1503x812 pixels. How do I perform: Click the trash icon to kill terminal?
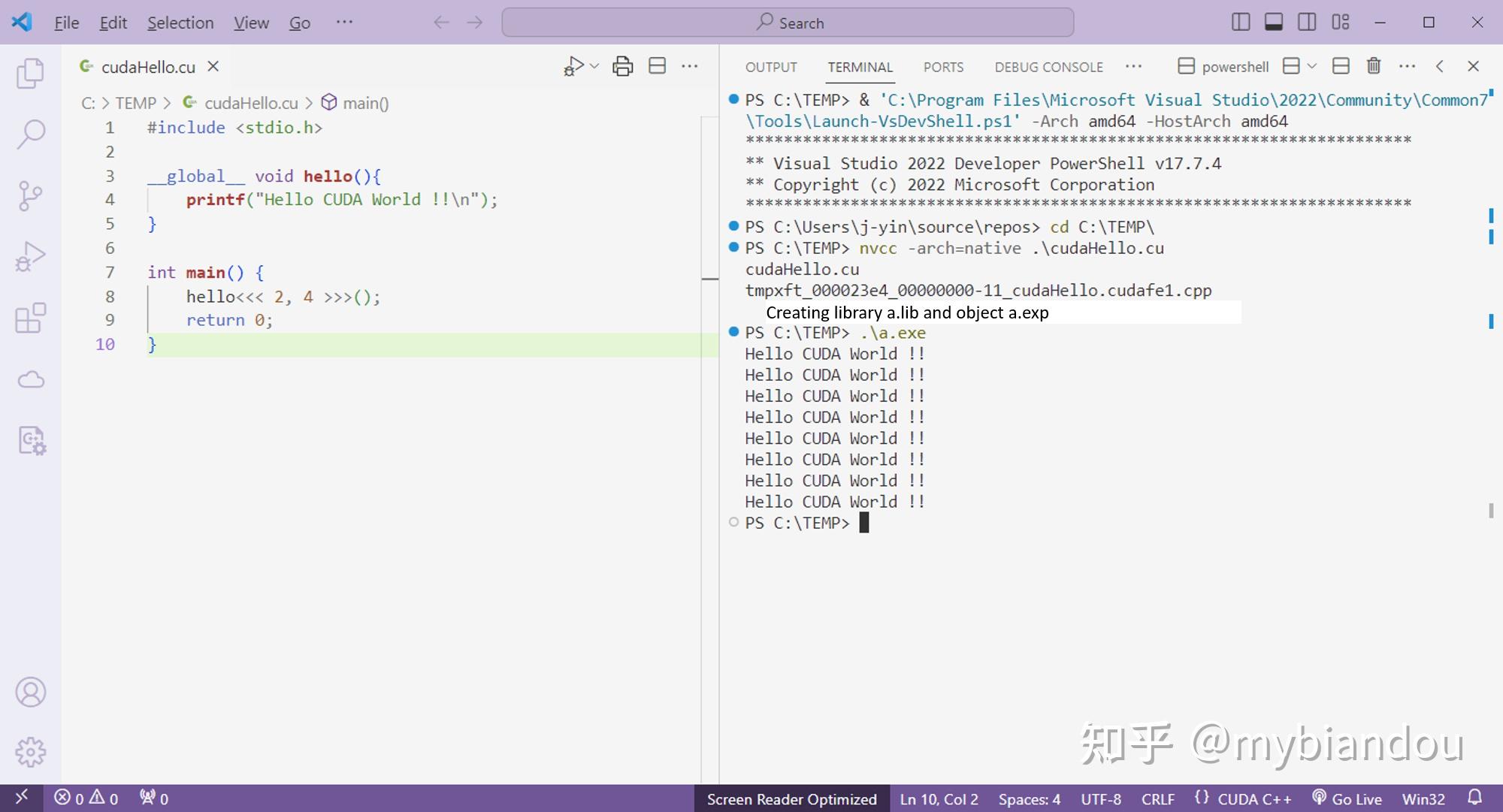tap(1374, 66)
